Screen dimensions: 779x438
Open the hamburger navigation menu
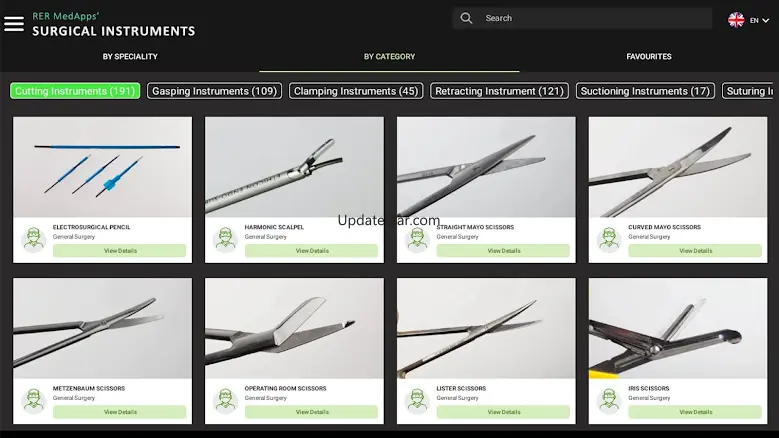[x=14, y=23]
